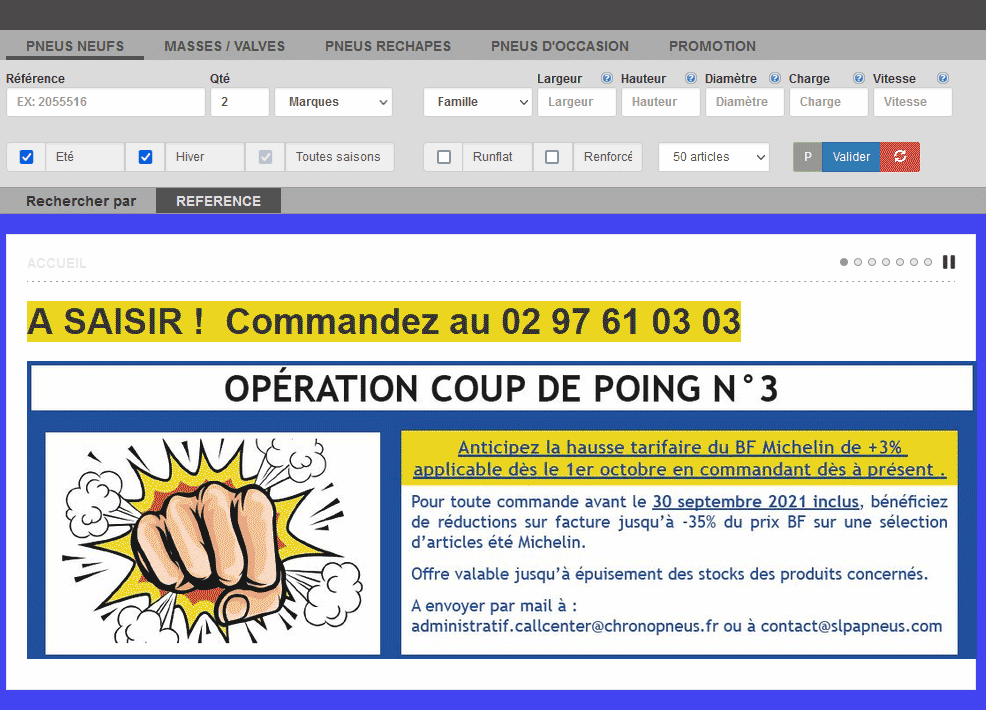Click the fist punch promotional image
Image resolution: width=986 pixels, height=710 pixels.
(213, 543)
